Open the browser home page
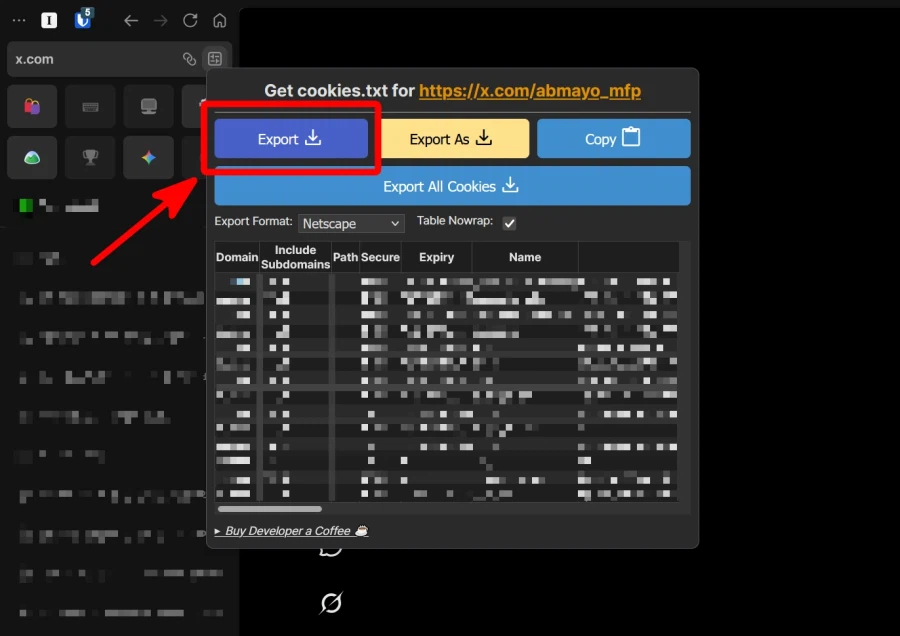900x636 pixels. pyautogui.click(x=219, y=21)
